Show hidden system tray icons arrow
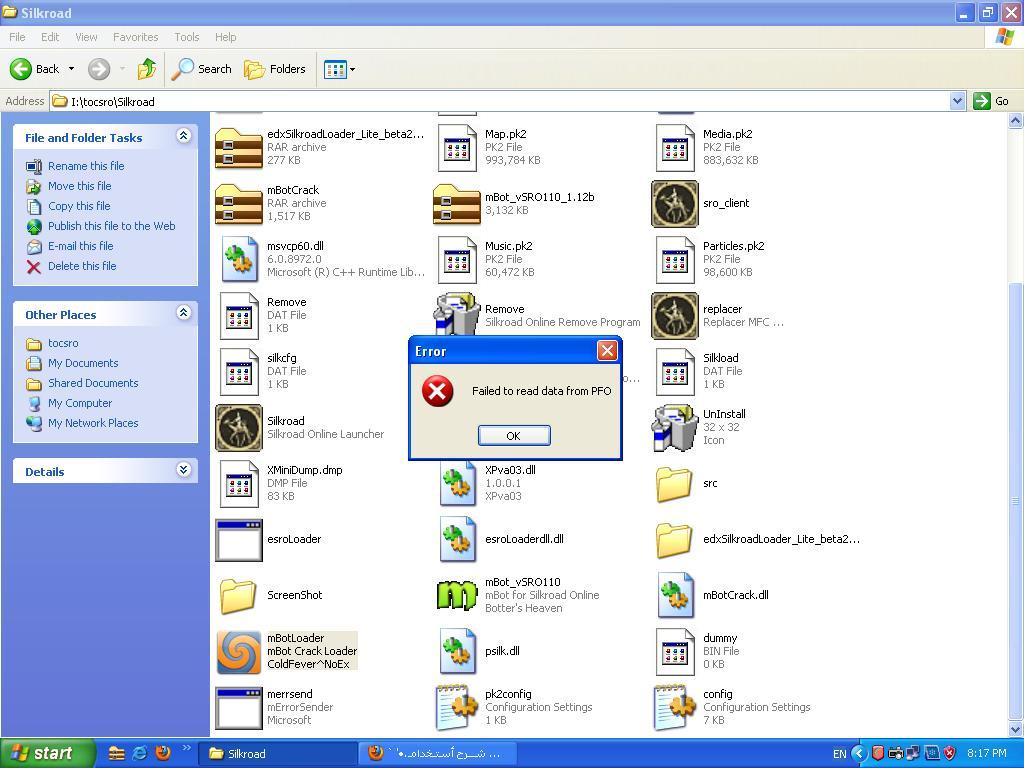Viewport: 1024px width, 768px height. pos(859,754)
